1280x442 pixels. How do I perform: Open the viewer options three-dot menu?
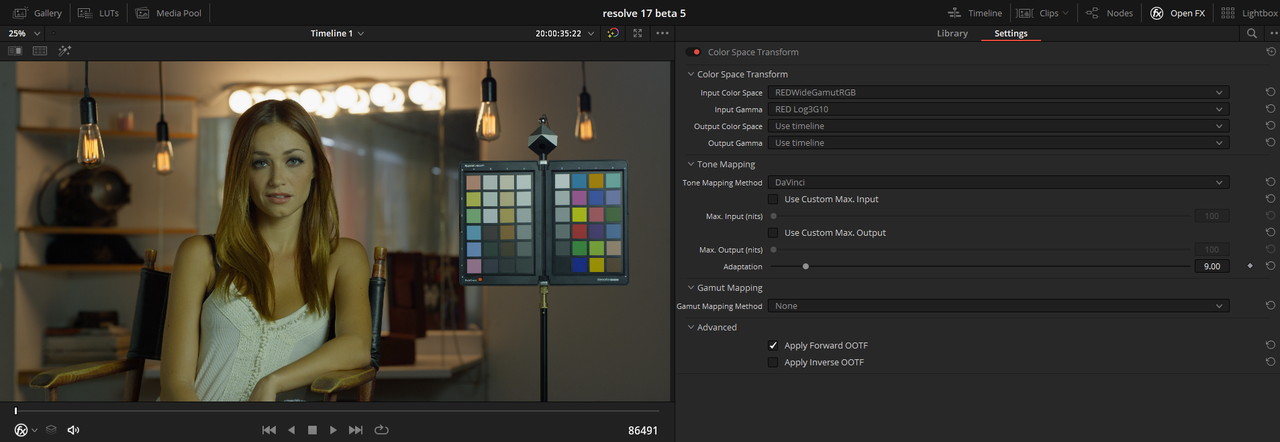tap(662, 33)
